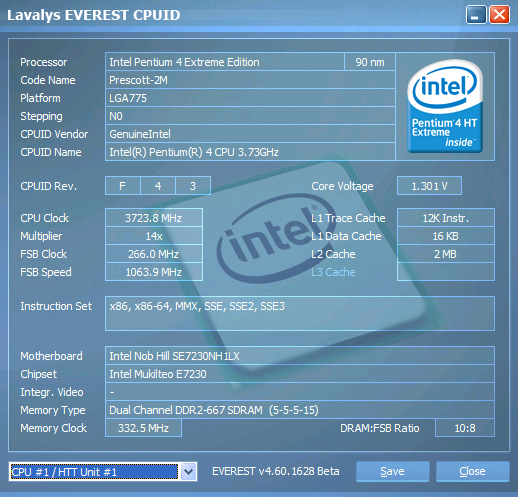Minimize the EVEREST CPUID window
The image size is (518, 497).
pyautogui.click(x=476, y=15)
